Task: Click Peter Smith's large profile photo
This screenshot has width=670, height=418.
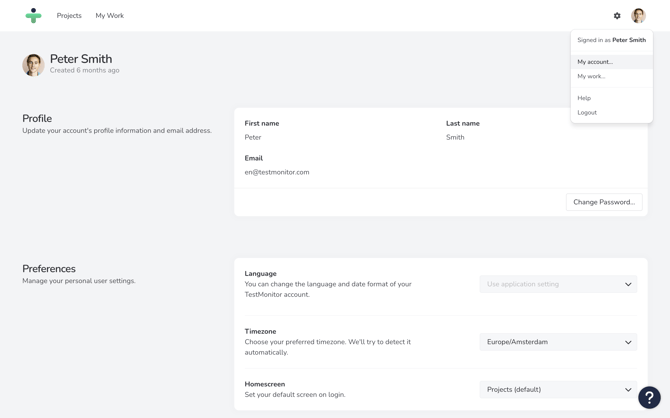Action: pyautogui.click(x=33, y=65)
